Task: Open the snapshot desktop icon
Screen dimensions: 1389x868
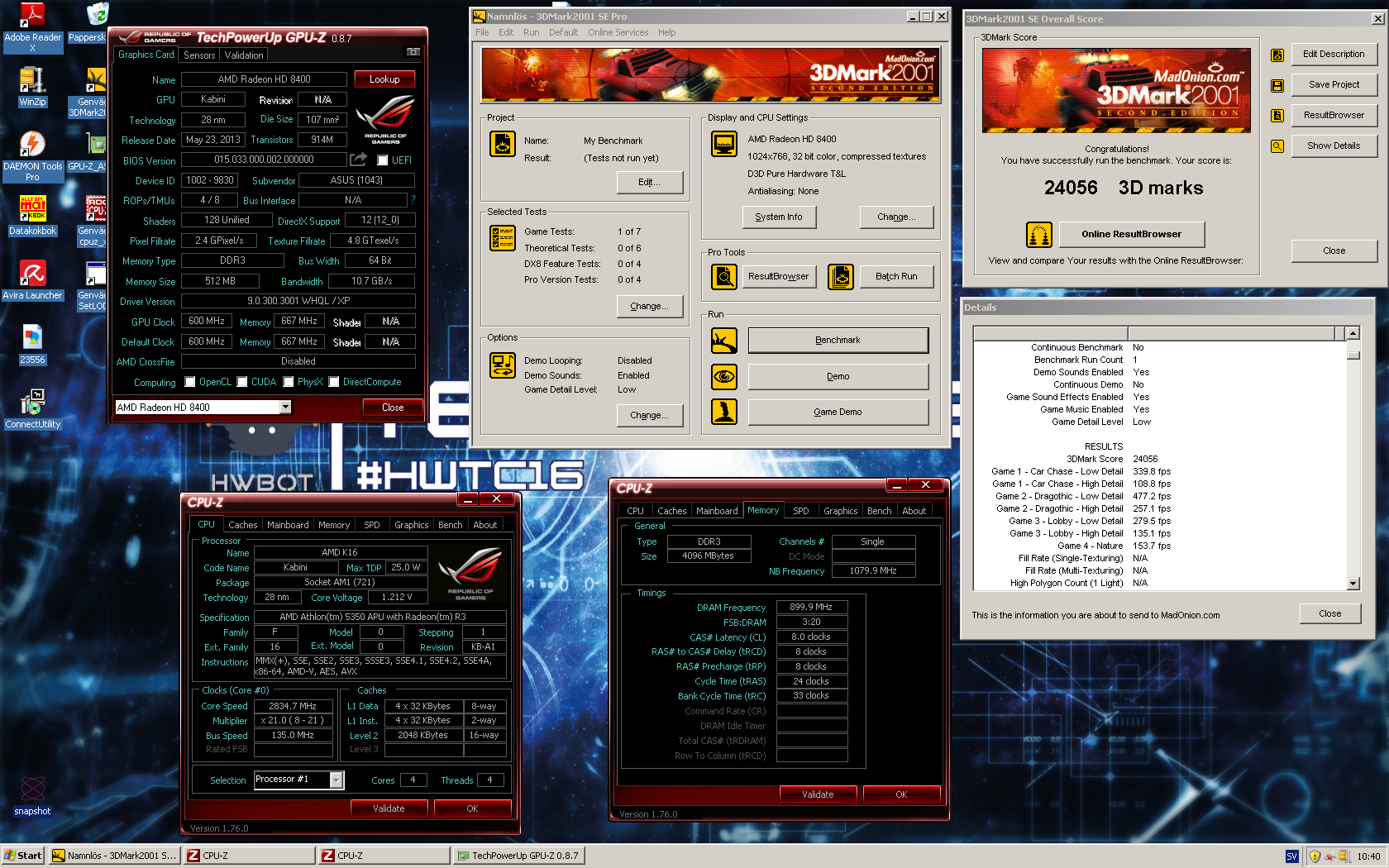Action: click(x=32, y=796)
